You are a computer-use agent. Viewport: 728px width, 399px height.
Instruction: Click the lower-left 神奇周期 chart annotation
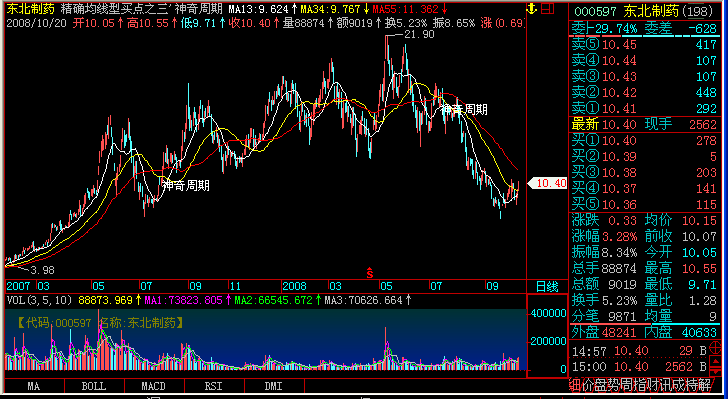coord(186,186)
